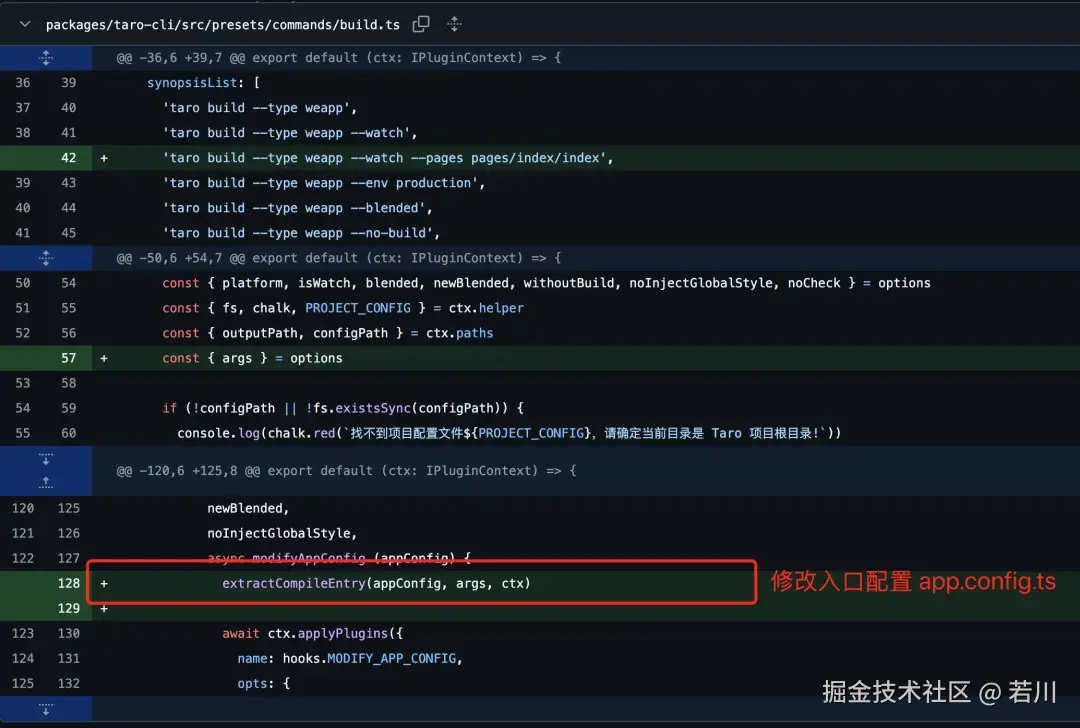The width and height of the screenshot is (1080, 728).
Task: Click 'opts: {' on line 132
Action: click(264, 684)
